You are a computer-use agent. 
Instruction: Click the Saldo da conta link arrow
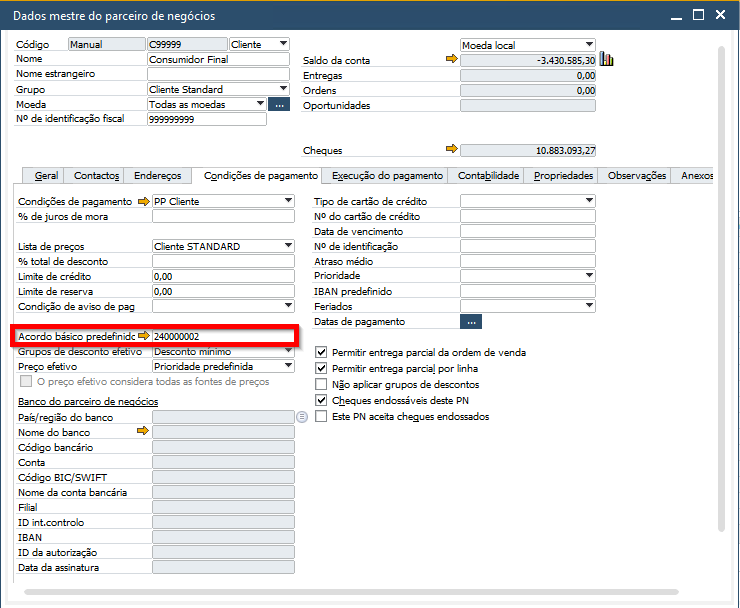pos(451,60)
